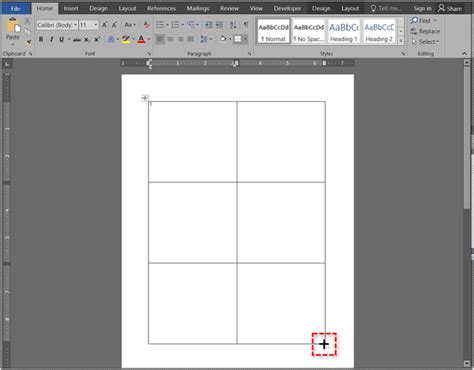Image resolution: width=474 pixels, height=370 pixels.
Task: Toggle Bold formatting
Action: tap(41, 40)
